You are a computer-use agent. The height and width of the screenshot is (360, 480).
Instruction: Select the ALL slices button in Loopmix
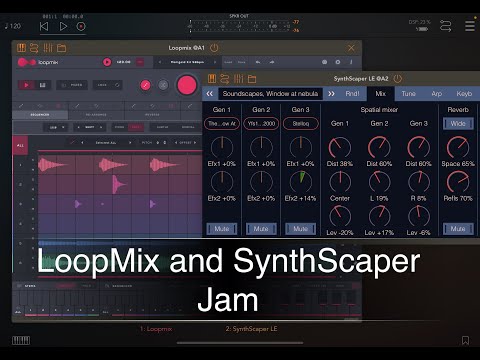tap(20, 146)
